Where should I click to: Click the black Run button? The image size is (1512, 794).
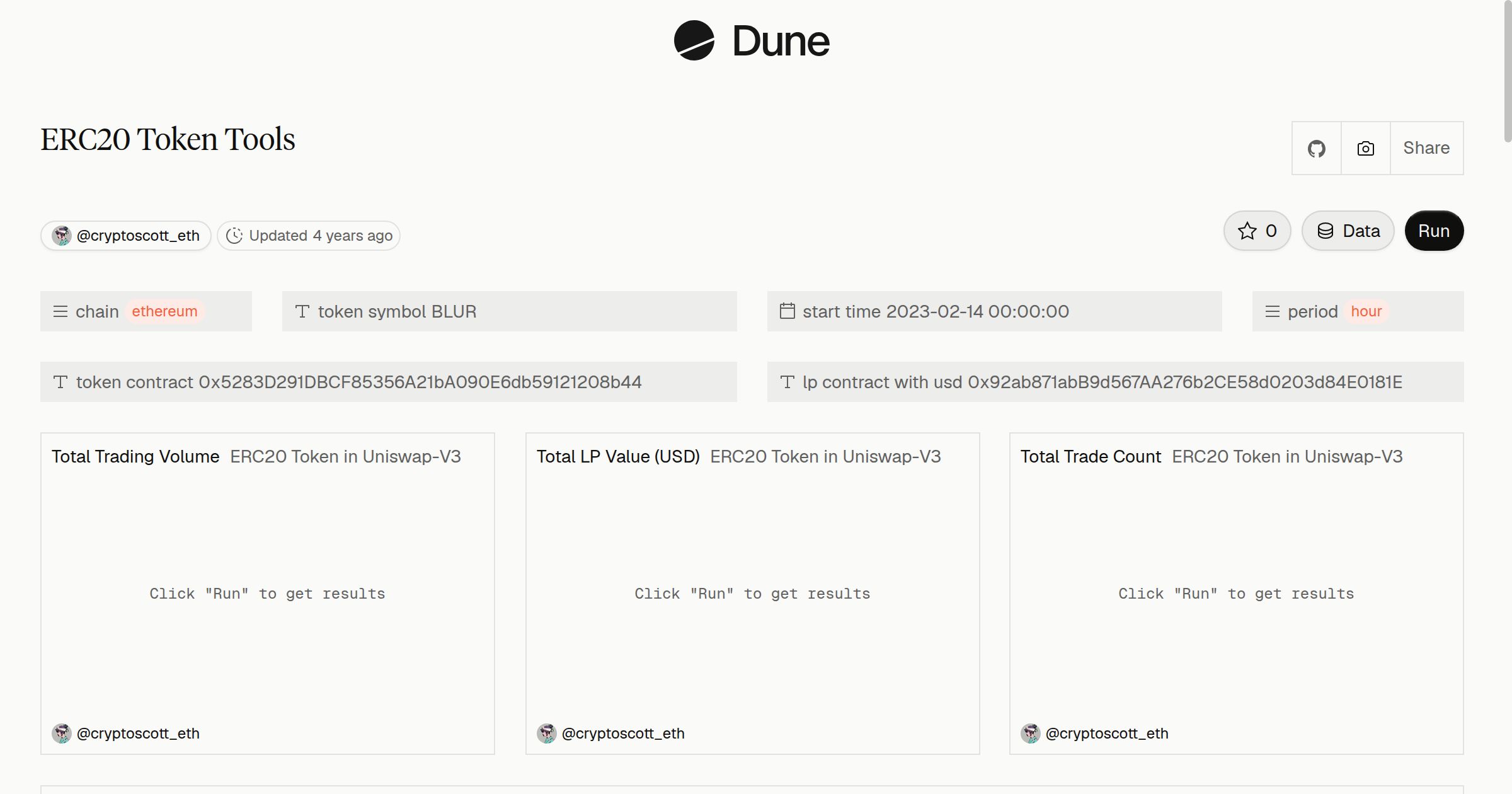[x=1434, y=231]
